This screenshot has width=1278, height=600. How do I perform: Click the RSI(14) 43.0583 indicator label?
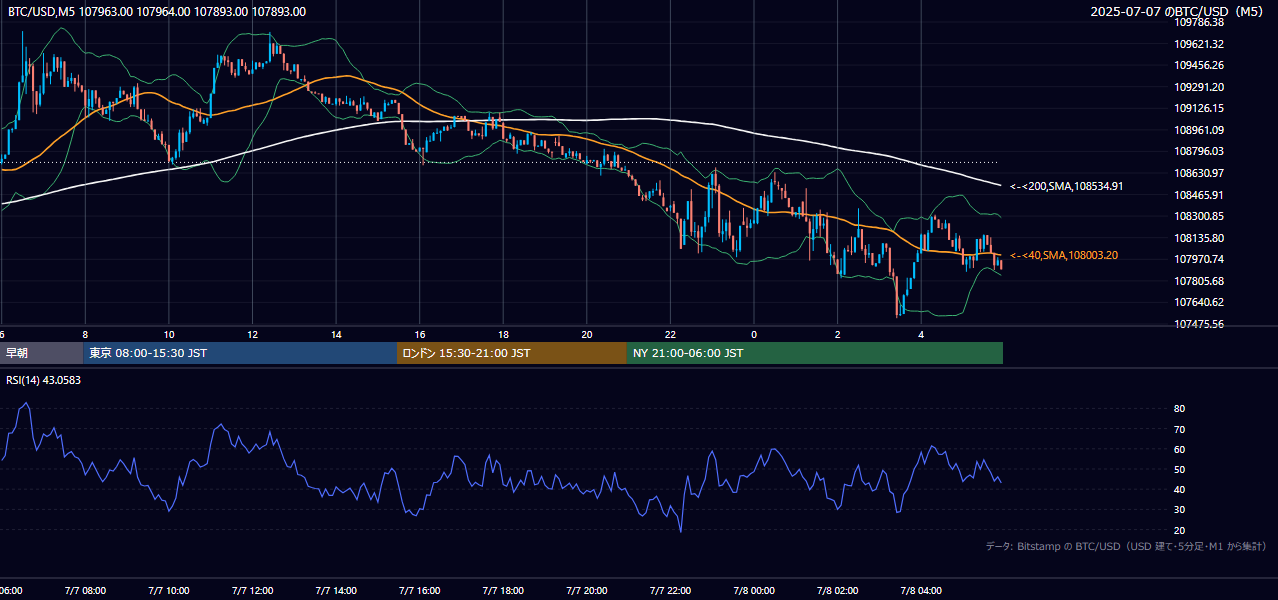[x=44, y=380]
